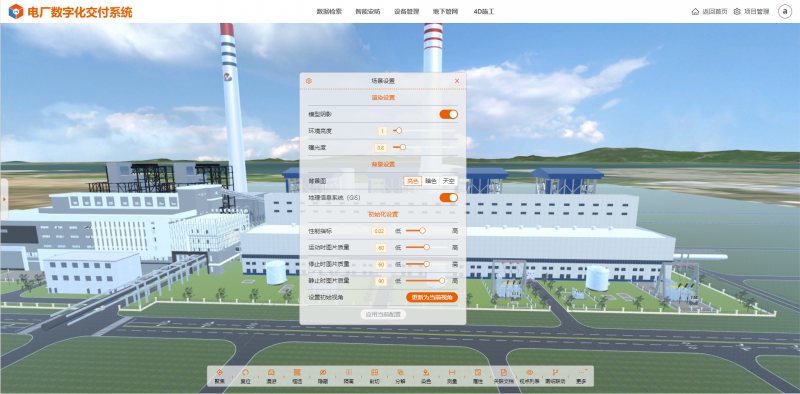This screenshot has width=800, height=394.
Task: Open the 数据检索 menu
Action: 329,11
